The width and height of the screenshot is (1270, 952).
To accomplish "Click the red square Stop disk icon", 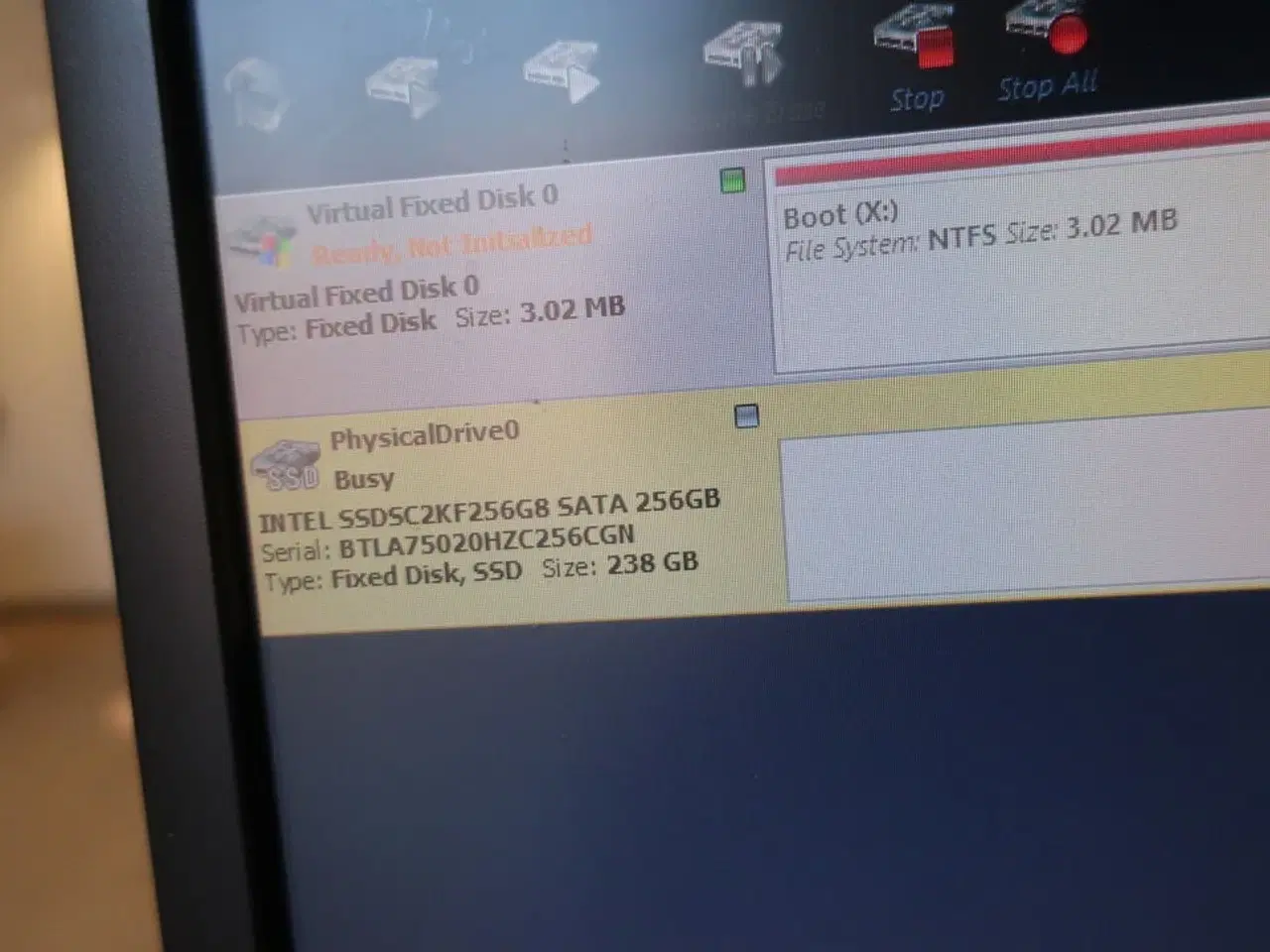I will tap(914, 40).
